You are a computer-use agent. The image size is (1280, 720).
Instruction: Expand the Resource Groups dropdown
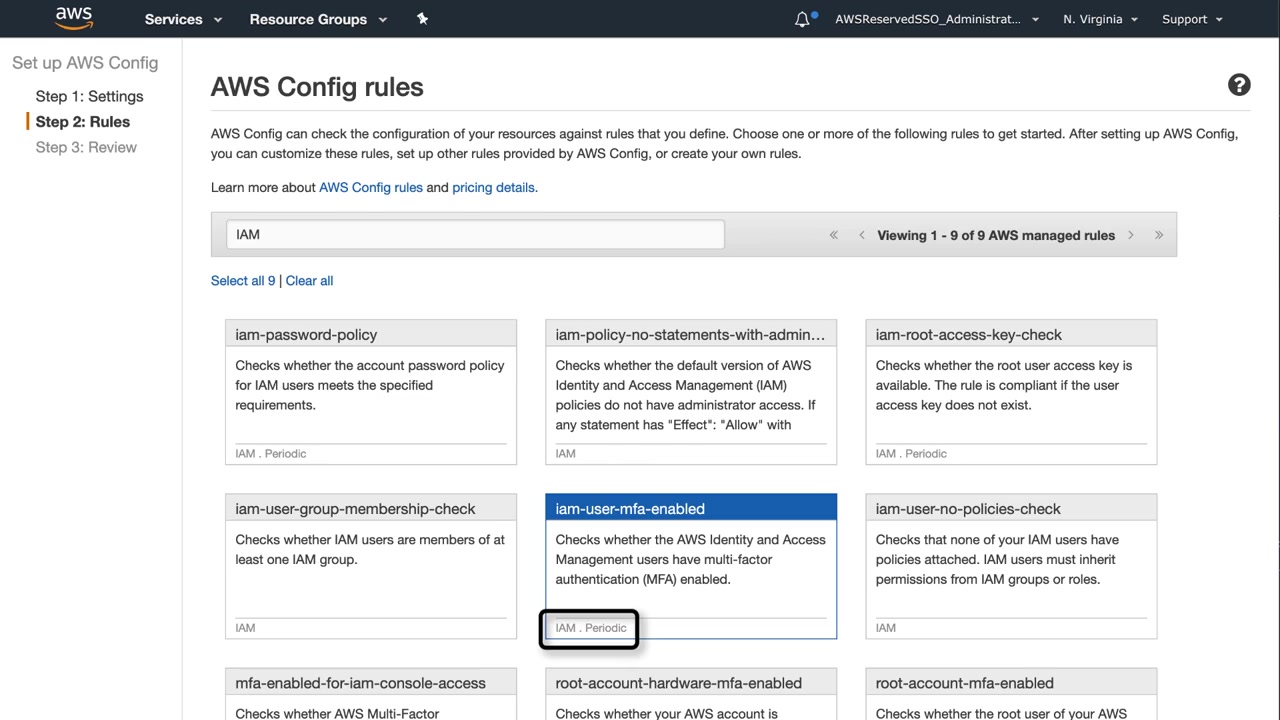pos(317,19)
